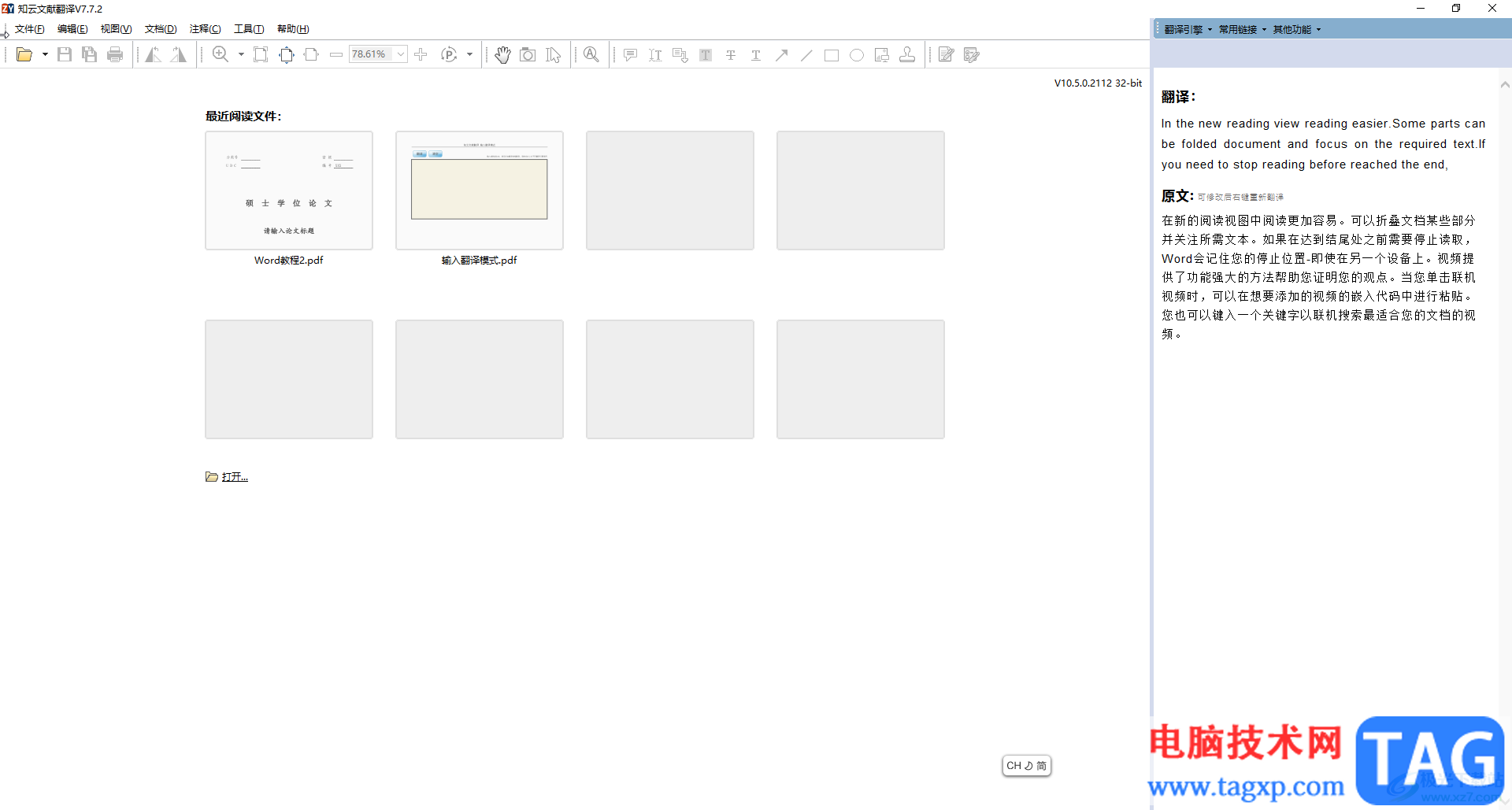Click the Find search icon
The height and width of the screenshot is (810, 1512).
(591, 54)
